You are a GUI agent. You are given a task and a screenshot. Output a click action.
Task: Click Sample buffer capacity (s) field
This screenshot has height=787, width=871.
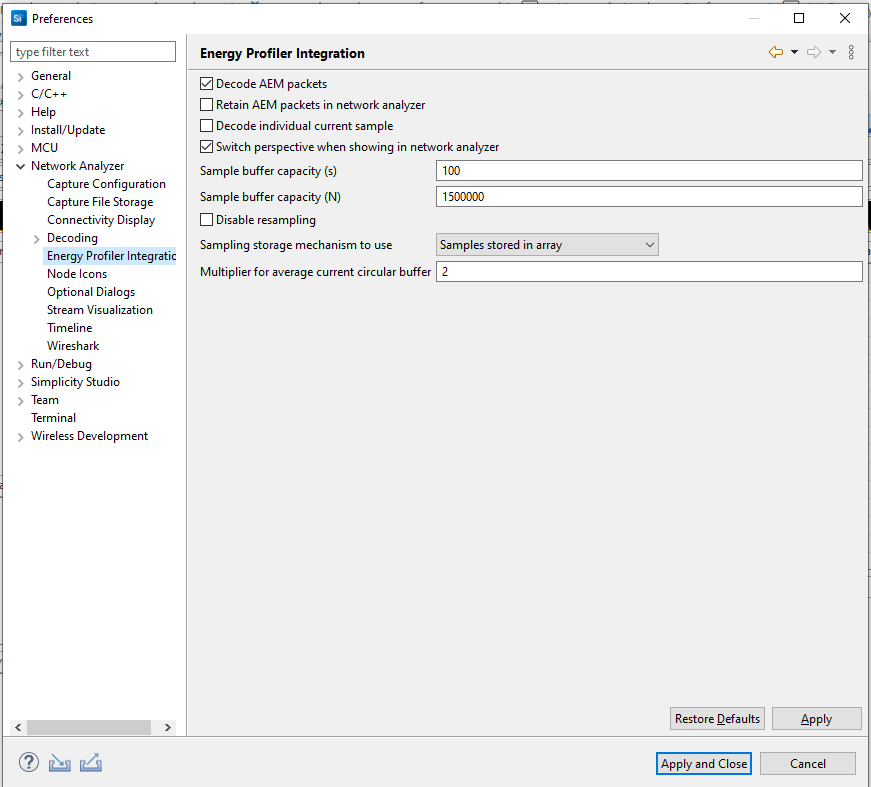click(649, 171)
